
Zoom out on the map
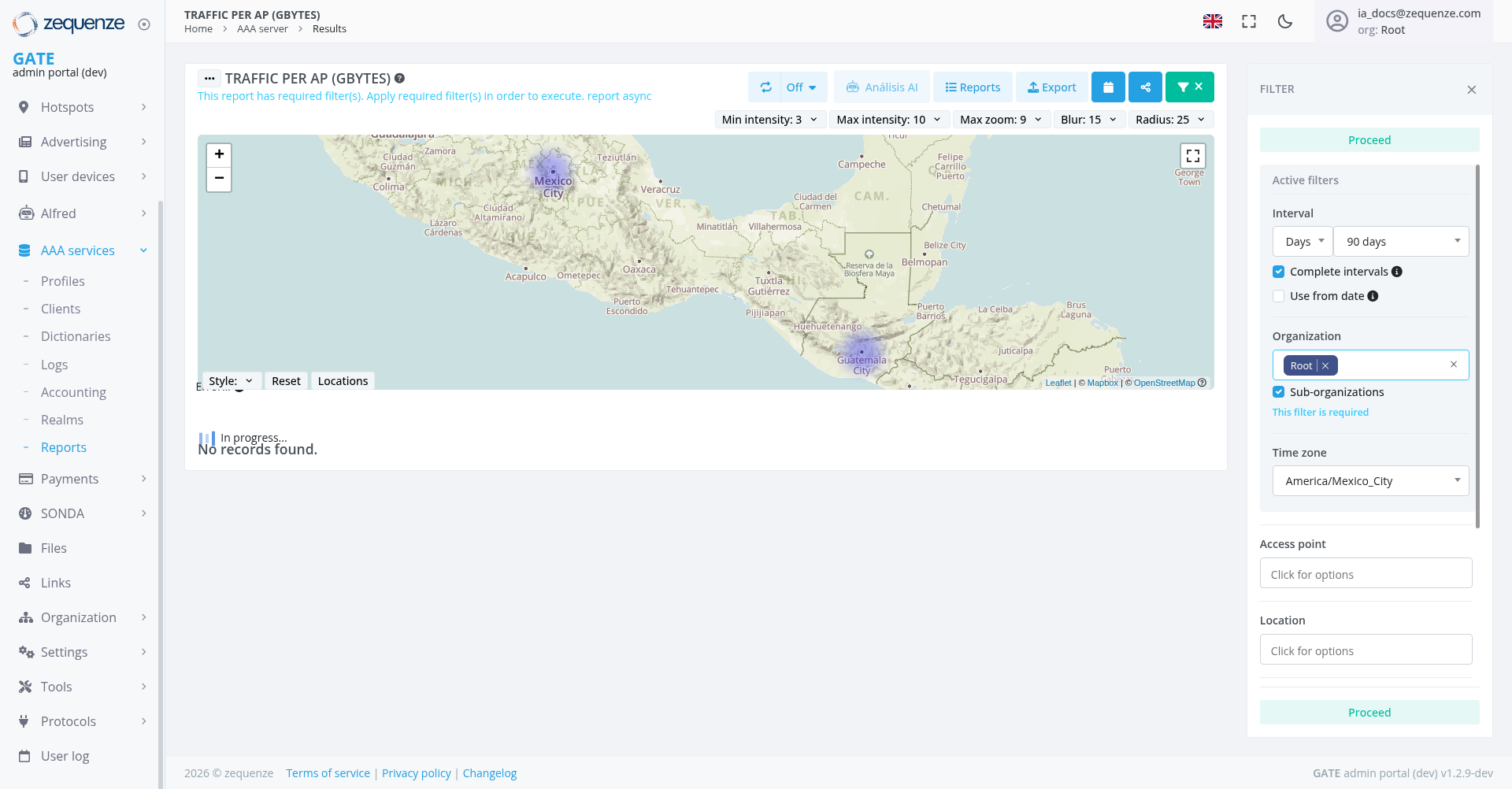(x=219, y=179)
